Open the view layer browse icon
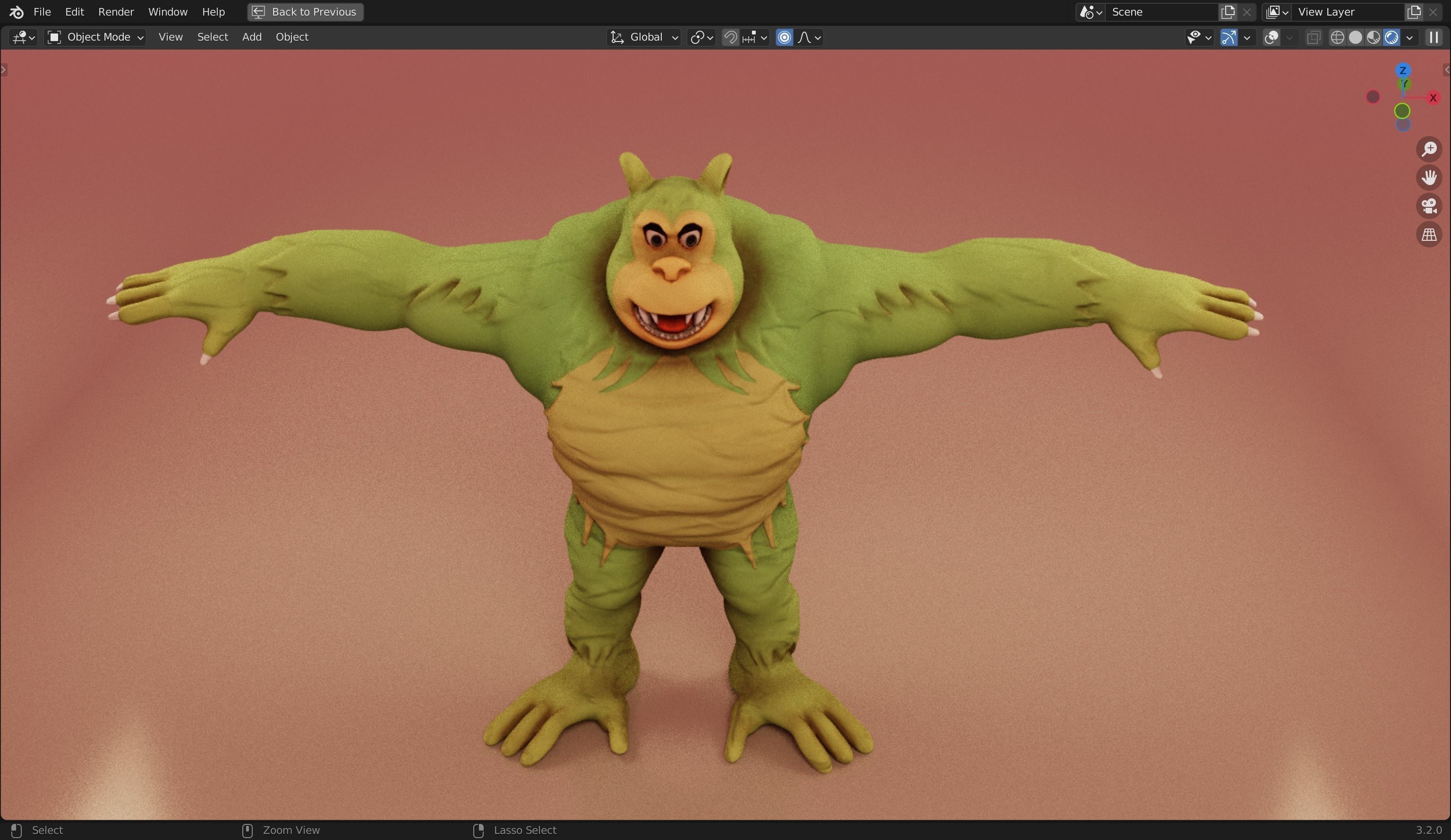The image size is (1451, 840). [x=1277, y=12]
